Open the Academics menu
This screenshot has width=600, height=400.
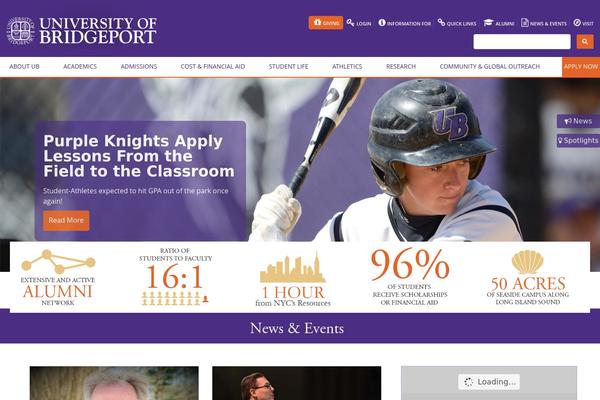[x=80, y=67]
